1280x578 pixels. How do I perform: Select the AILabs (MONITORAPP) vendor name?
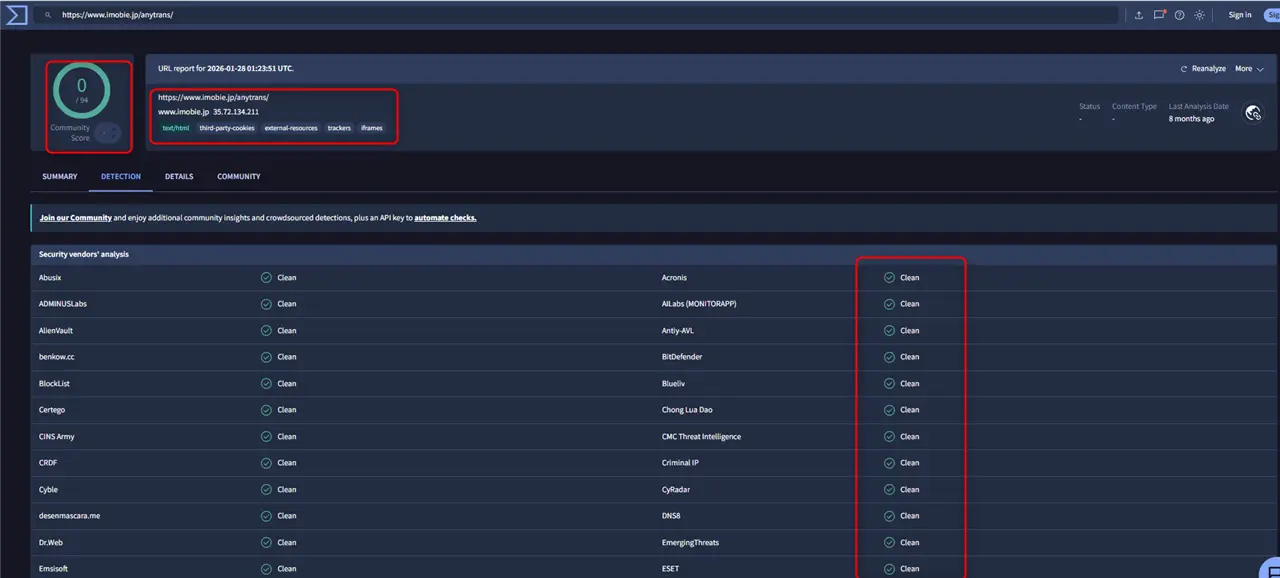point(699,304)
